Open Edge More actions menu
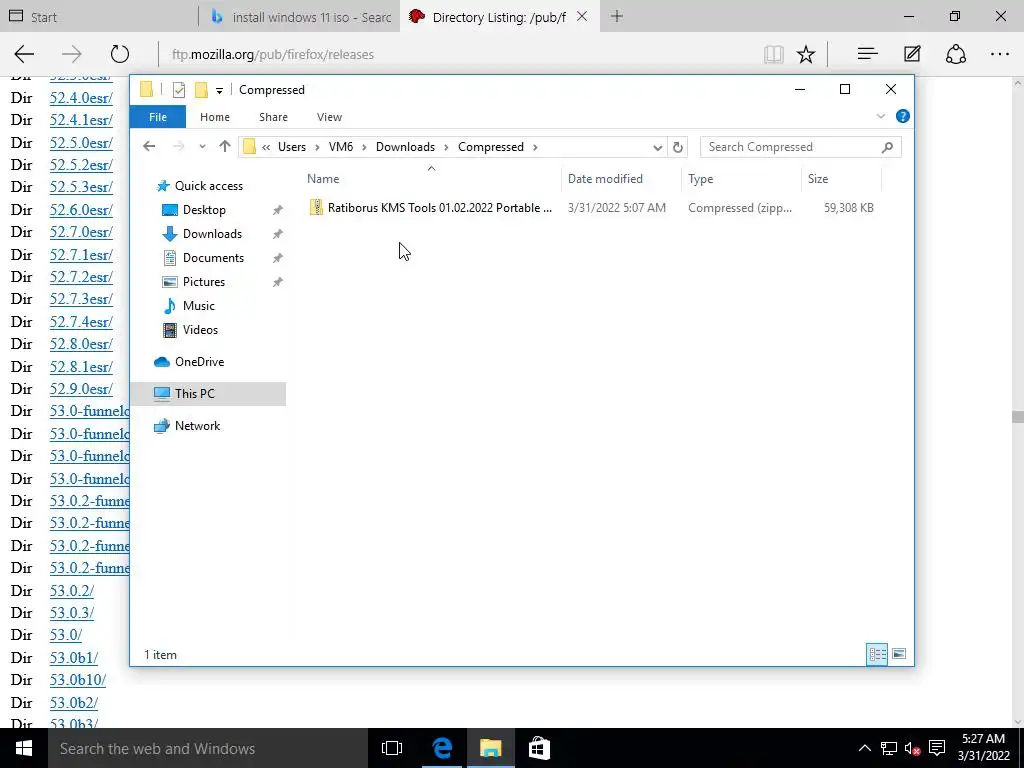This screenshot has height=768, width=1024. tap(1000, 54)
